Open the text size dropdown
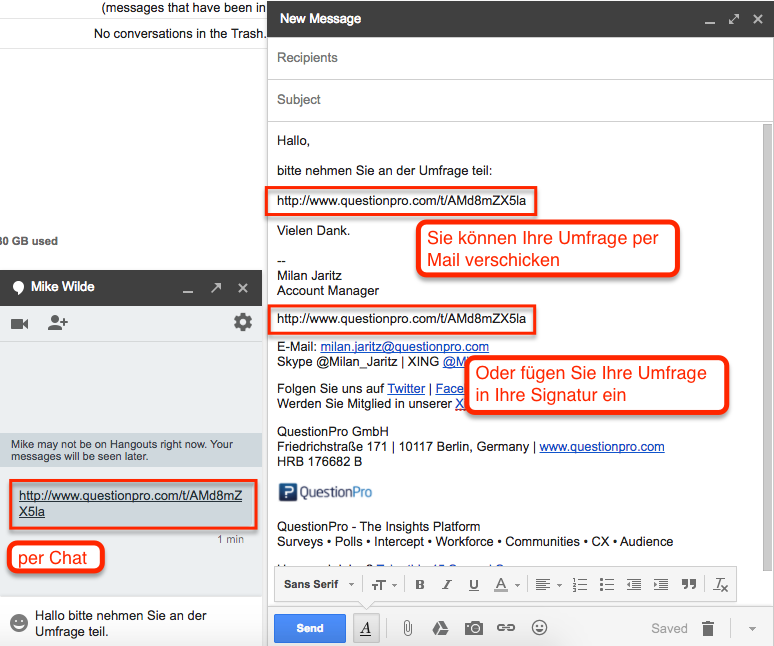 [385, 585]
